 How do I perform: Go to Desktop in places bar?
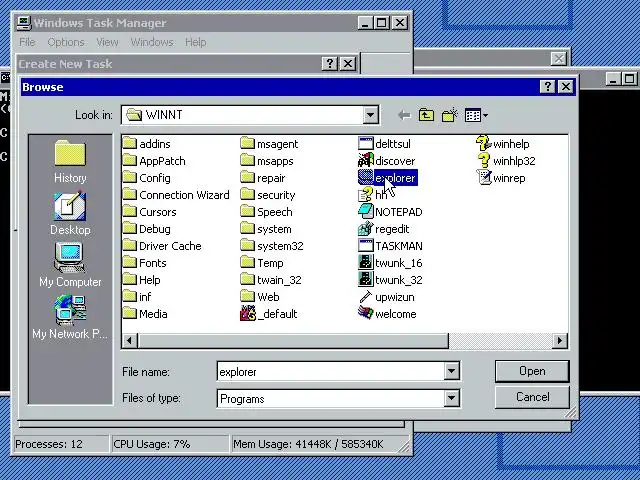click(70, 214)
